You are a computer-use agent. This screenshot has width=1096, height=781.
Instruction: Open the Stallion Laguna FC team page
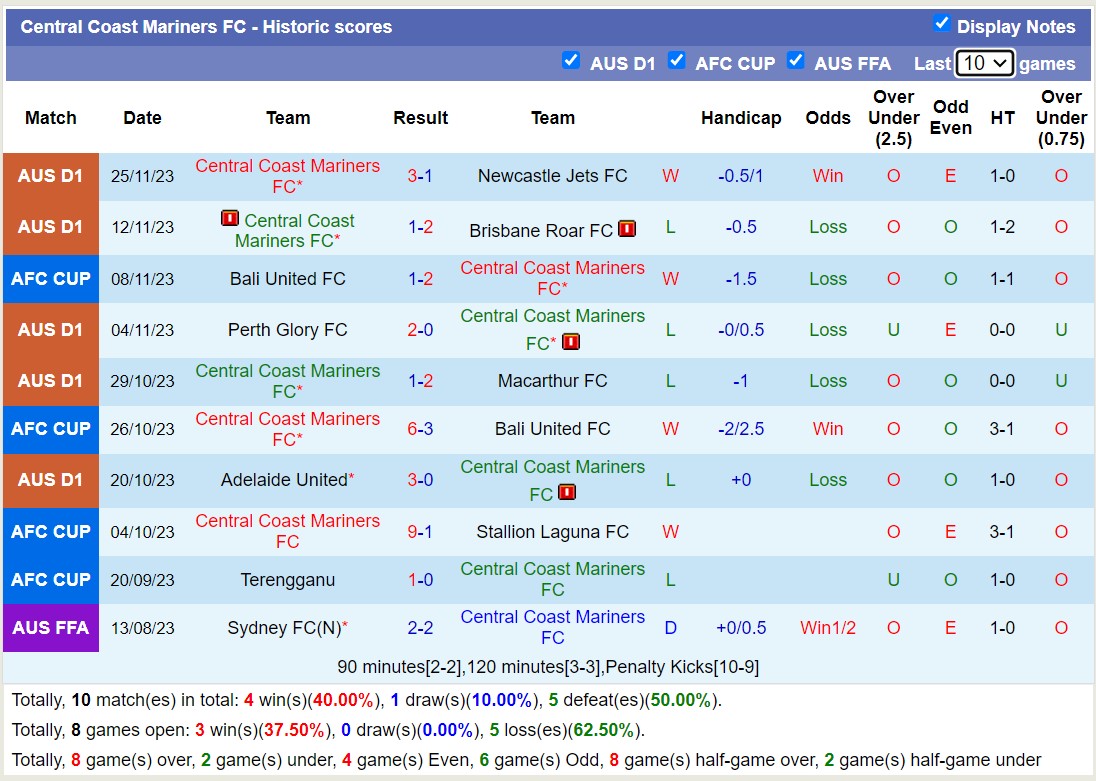(552, 532)
